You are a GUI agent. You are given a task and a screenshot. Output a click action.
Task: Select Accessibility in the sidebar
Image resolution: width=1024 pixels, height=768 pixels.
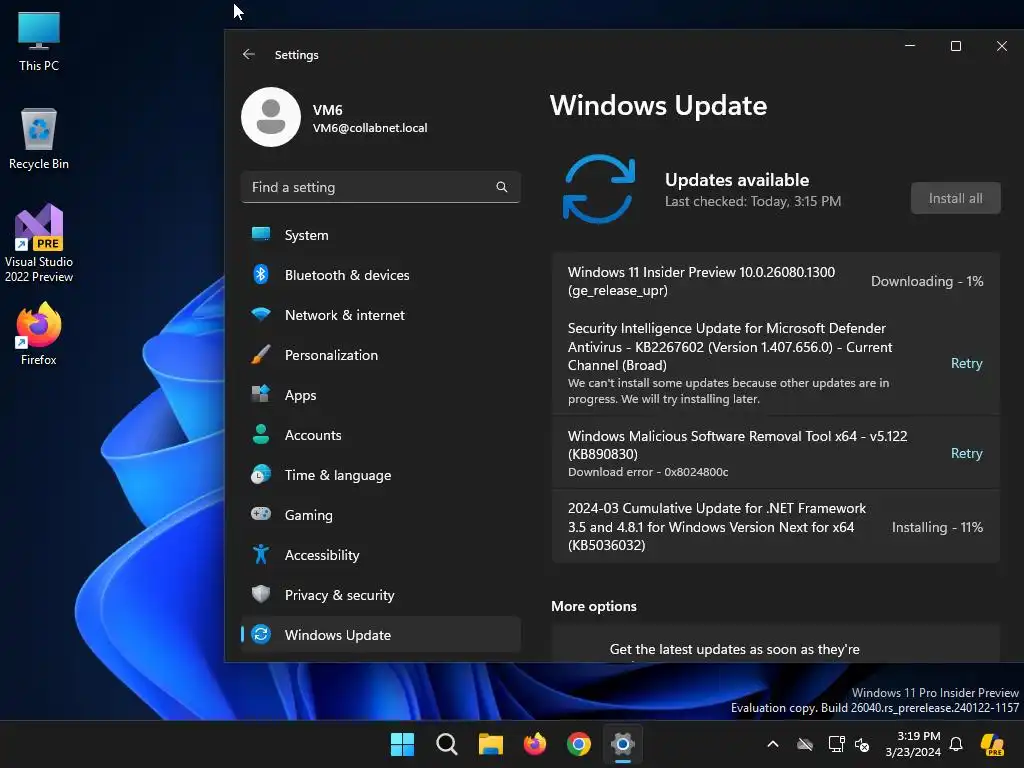(x=381, y=555)
